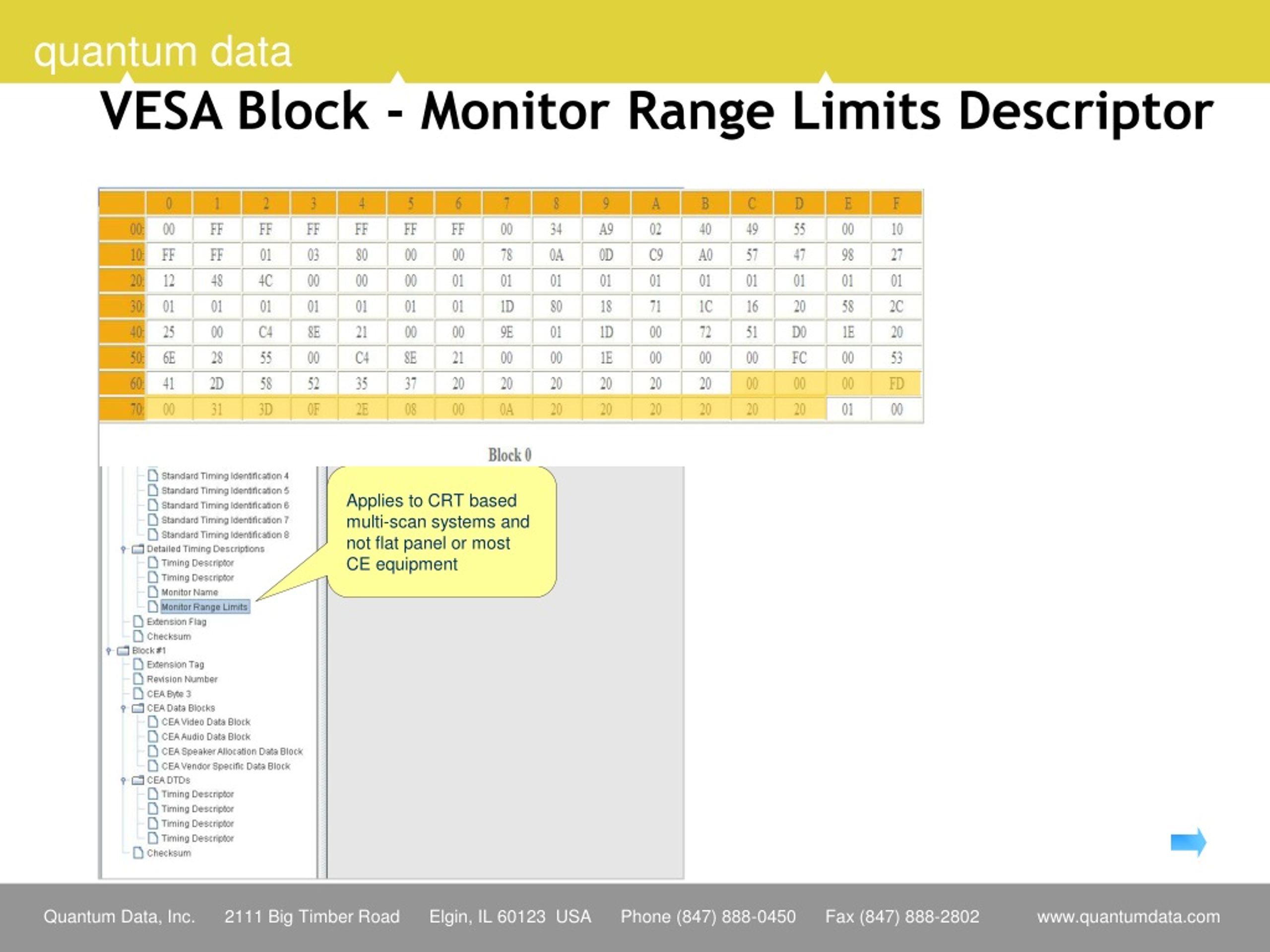Screen dimensions: 1270x952
Task: Click the CEA Data Blocks folder icon
Action: (138, 708)
